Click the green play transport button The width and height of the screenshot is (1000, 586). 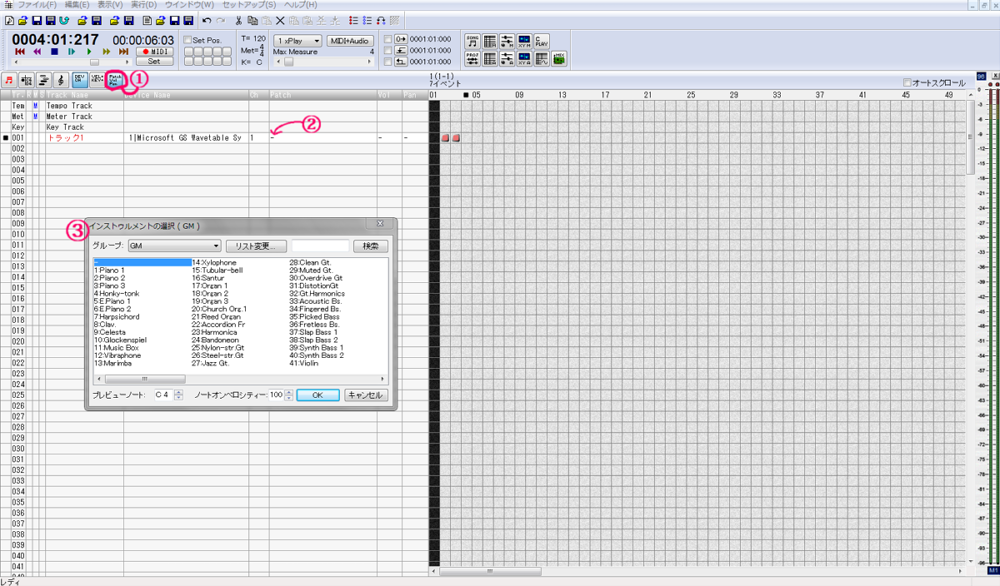[89, 51]
